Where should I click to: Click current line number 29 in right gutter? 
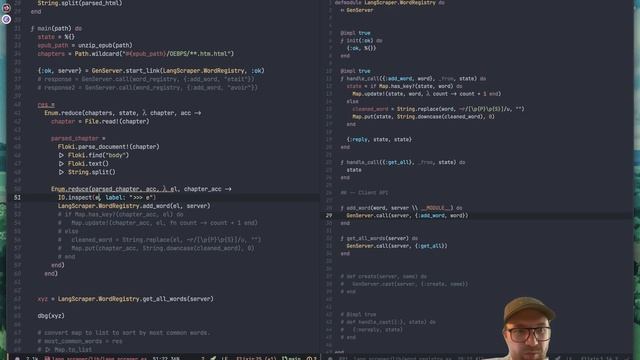click(x=329, y=216)
